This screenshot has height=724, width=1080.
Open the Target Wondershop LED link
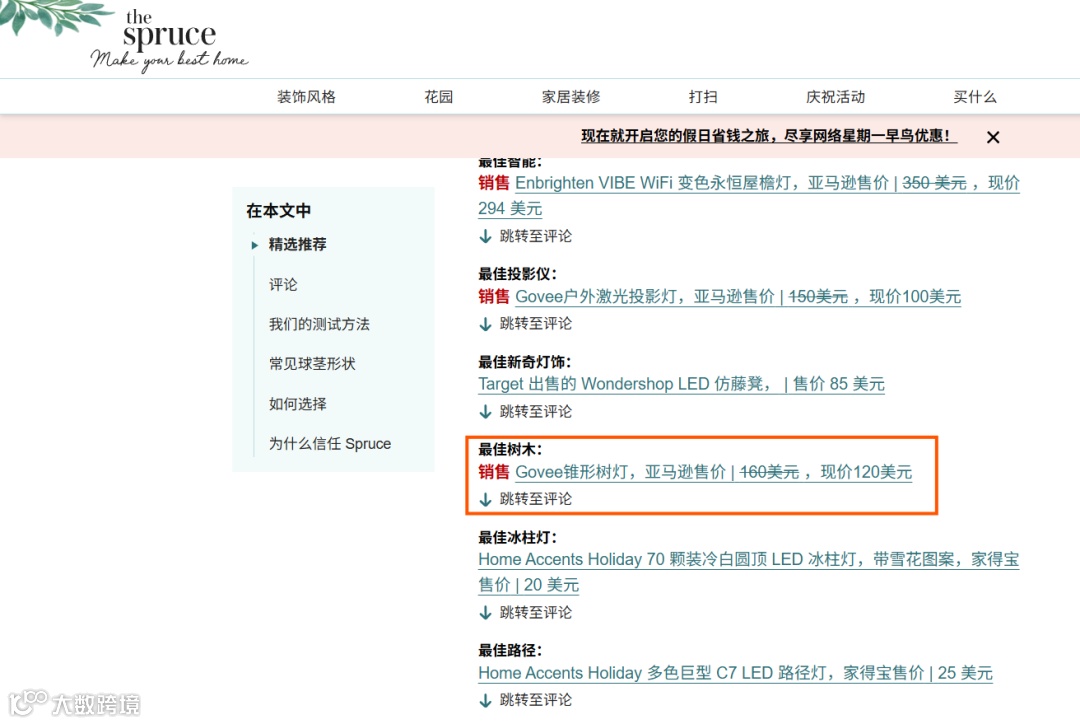coord(681,384)
